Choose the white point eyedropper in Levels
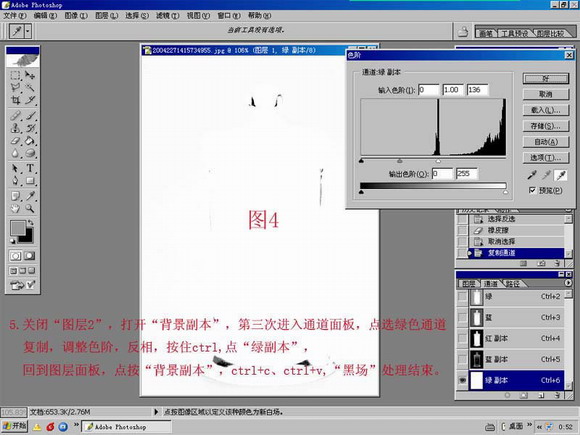 tap(561, 175)
